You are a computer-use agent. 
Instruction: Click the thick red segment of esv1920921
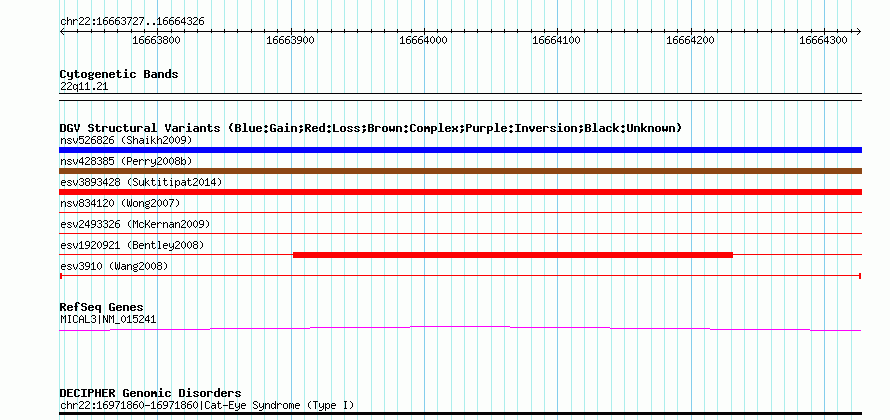point(513,255)
